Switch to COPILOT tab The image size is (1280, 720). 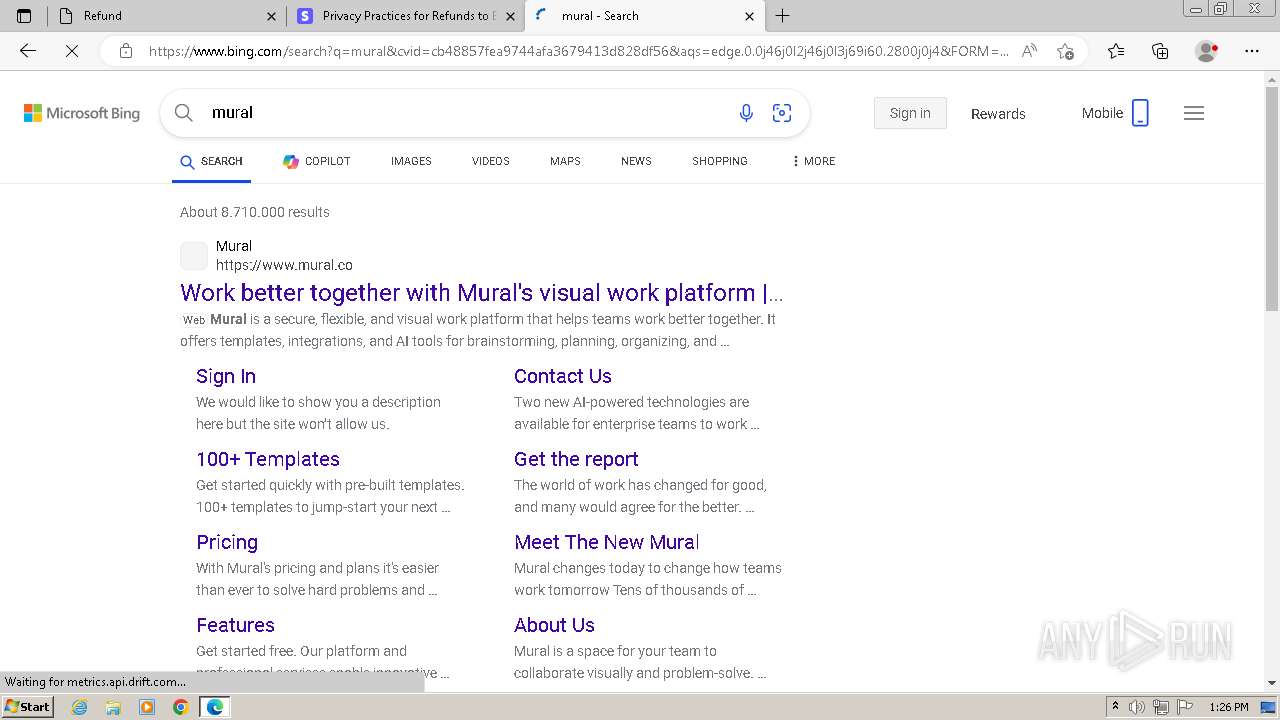click(316, 161)
